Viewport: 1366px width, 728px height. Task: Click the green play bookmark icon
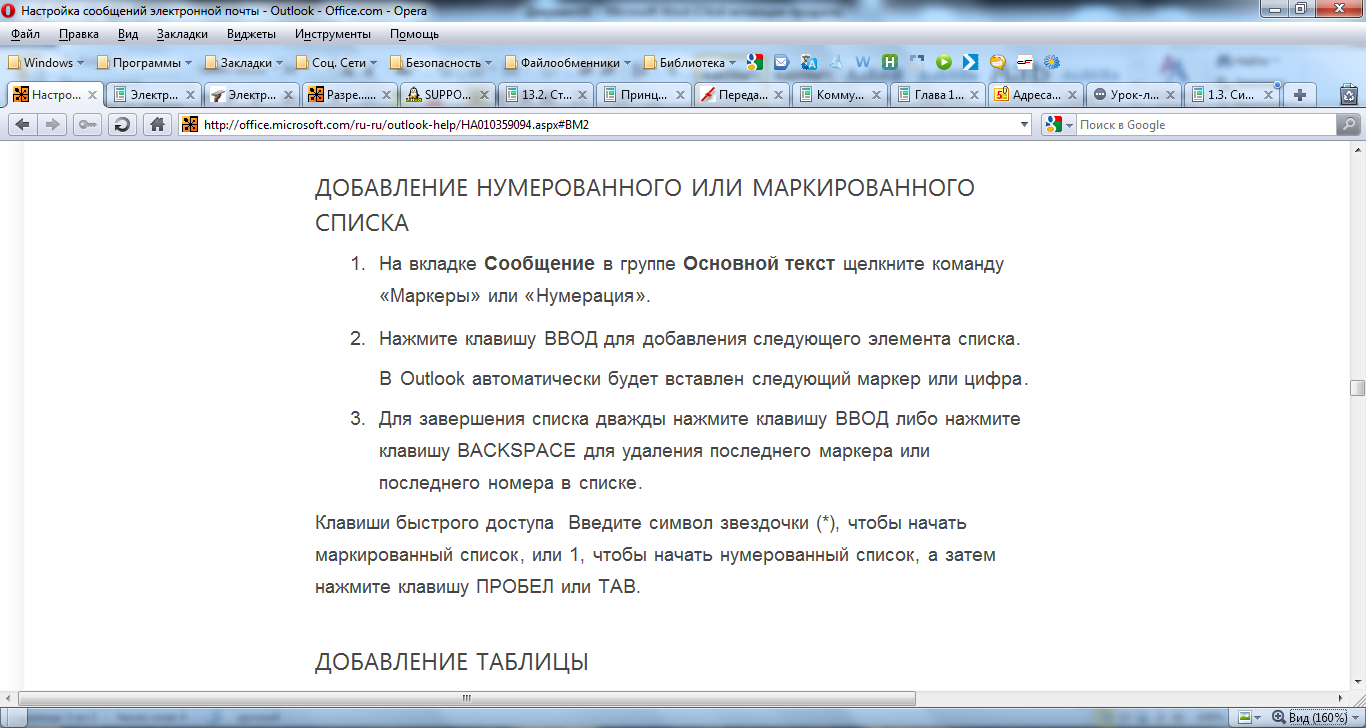click(x=943, y=62)
